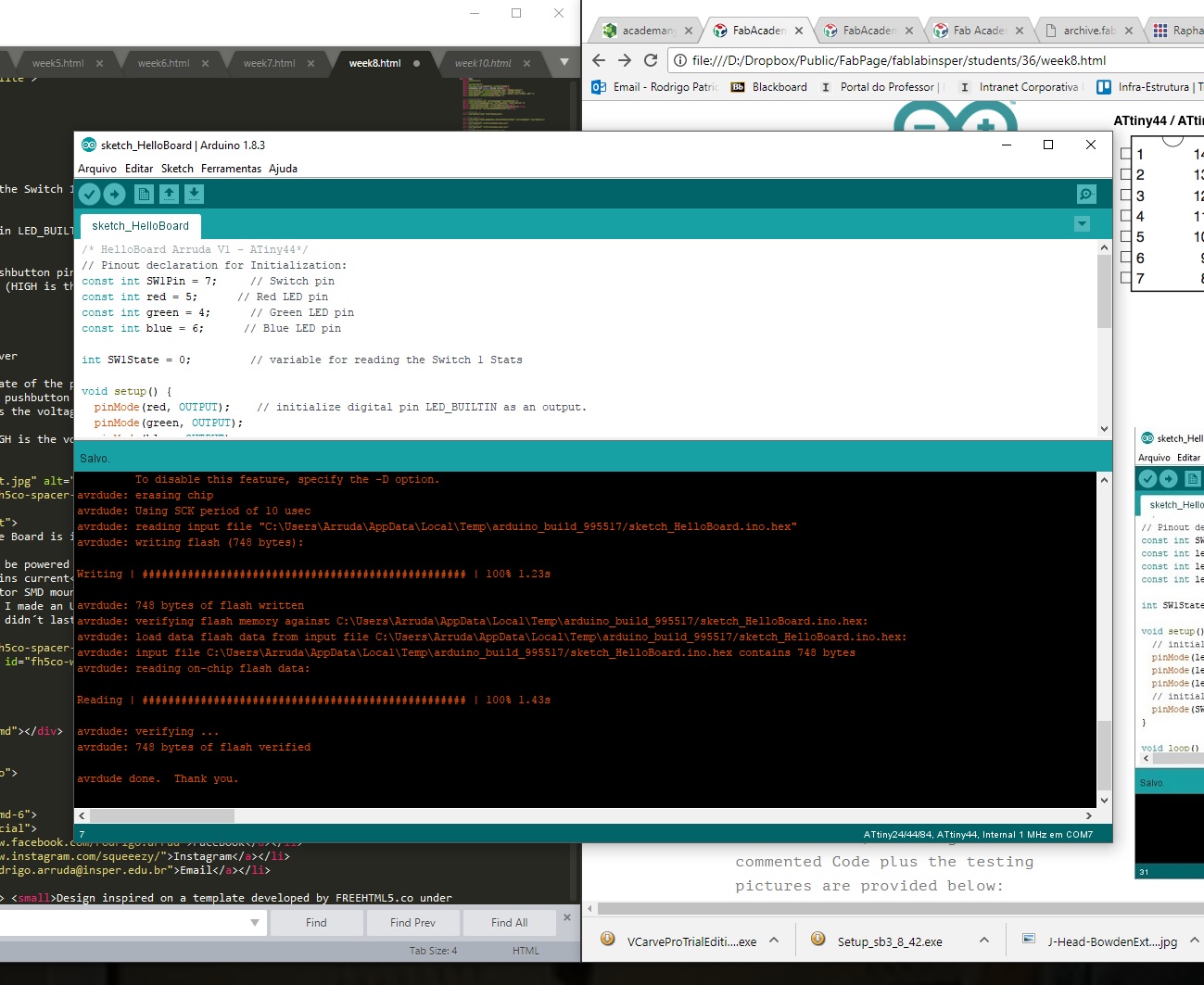Click the unsaved dot on week8.html tab
This screenshot has height=985, width=1204.
pyautogui.click(x=416, y=64)
